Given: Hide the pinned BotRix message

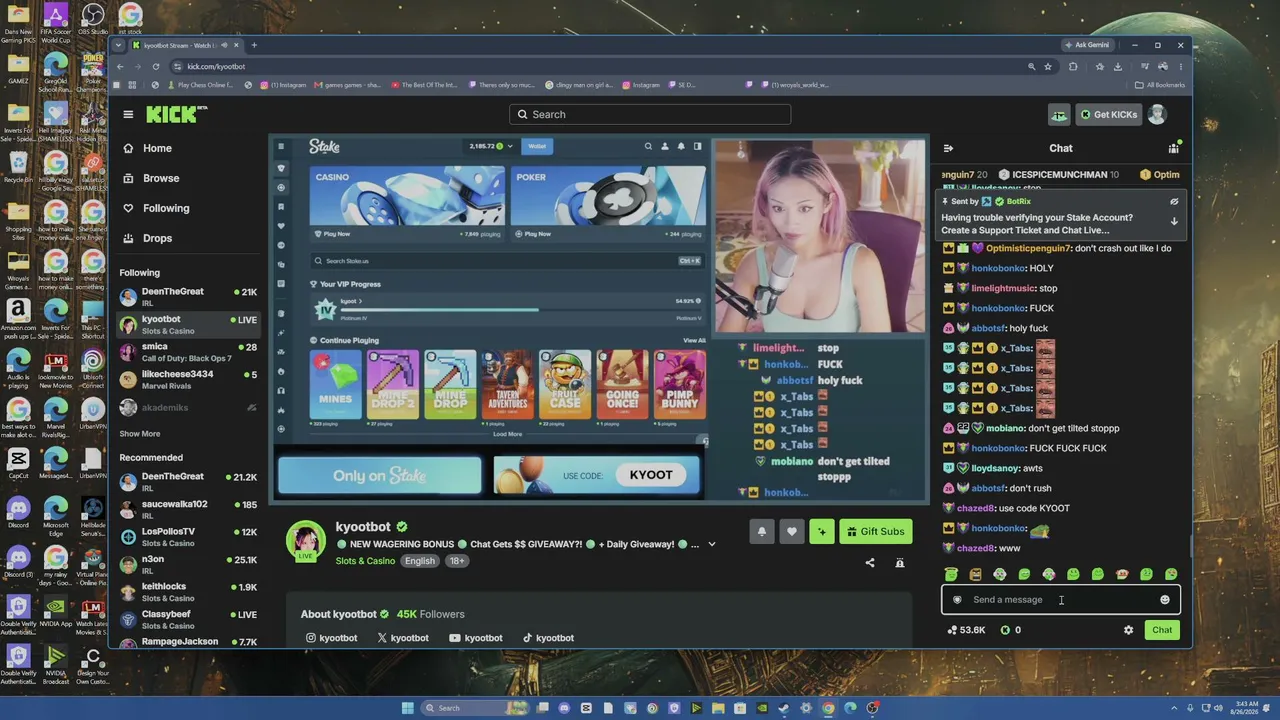Looking at the screenshot, I should (x=1174, y=201).
